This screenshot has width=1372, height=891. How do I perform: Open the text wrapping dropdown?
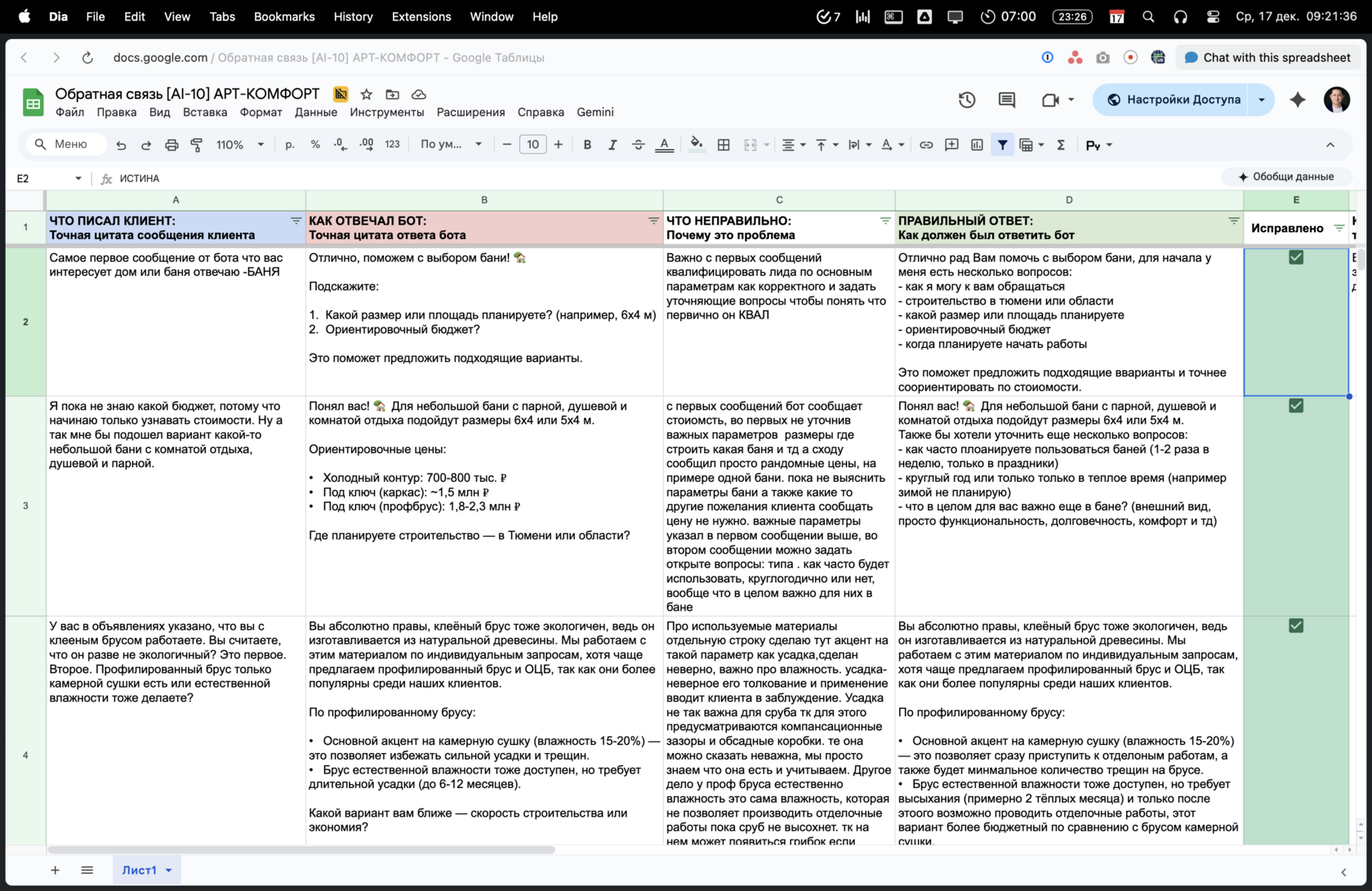point(859,145)
